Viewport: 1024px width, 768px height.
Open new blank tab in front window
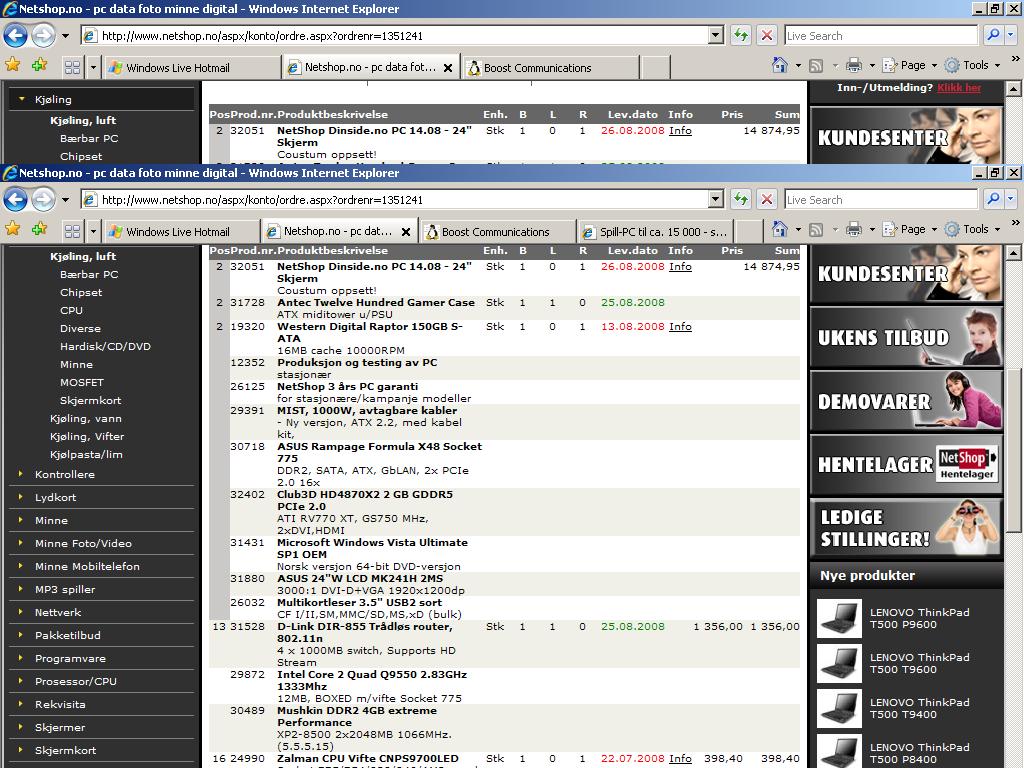(749, 232)
